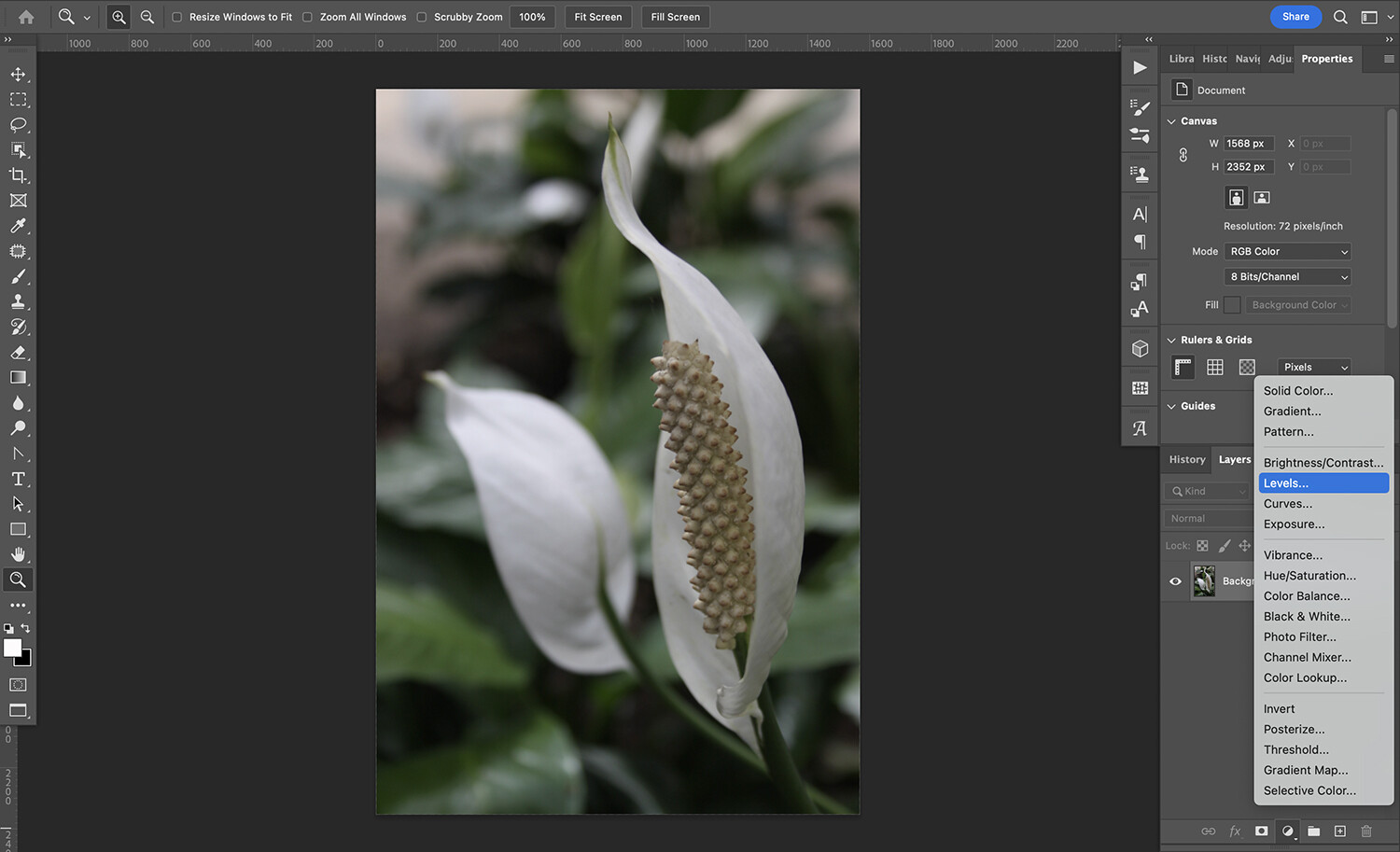Select the Eyedropper tool
1400x852 pixels.
(19, 225)
